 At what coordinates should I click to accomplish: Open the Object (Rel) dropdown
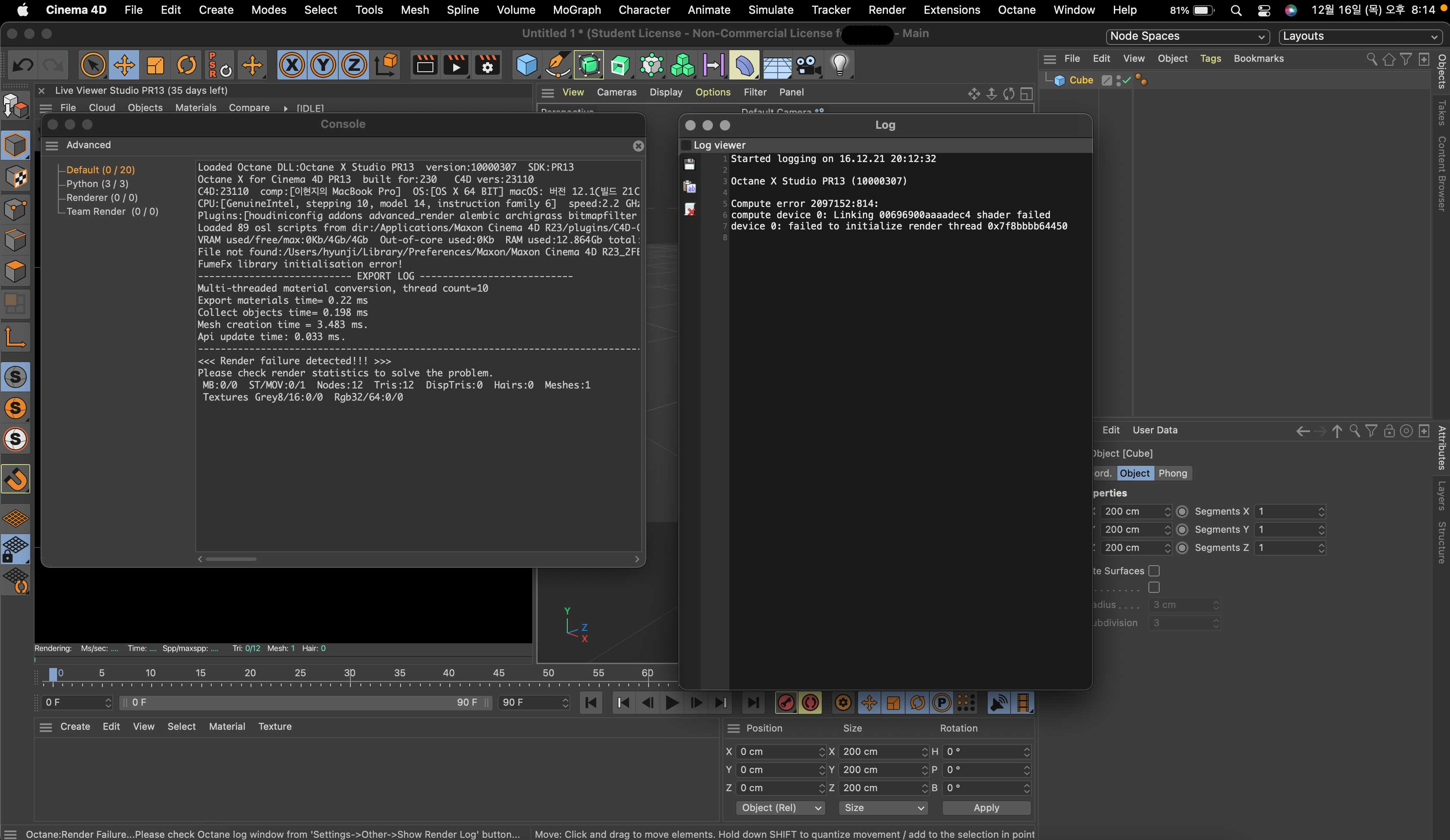tap(780, 808)
